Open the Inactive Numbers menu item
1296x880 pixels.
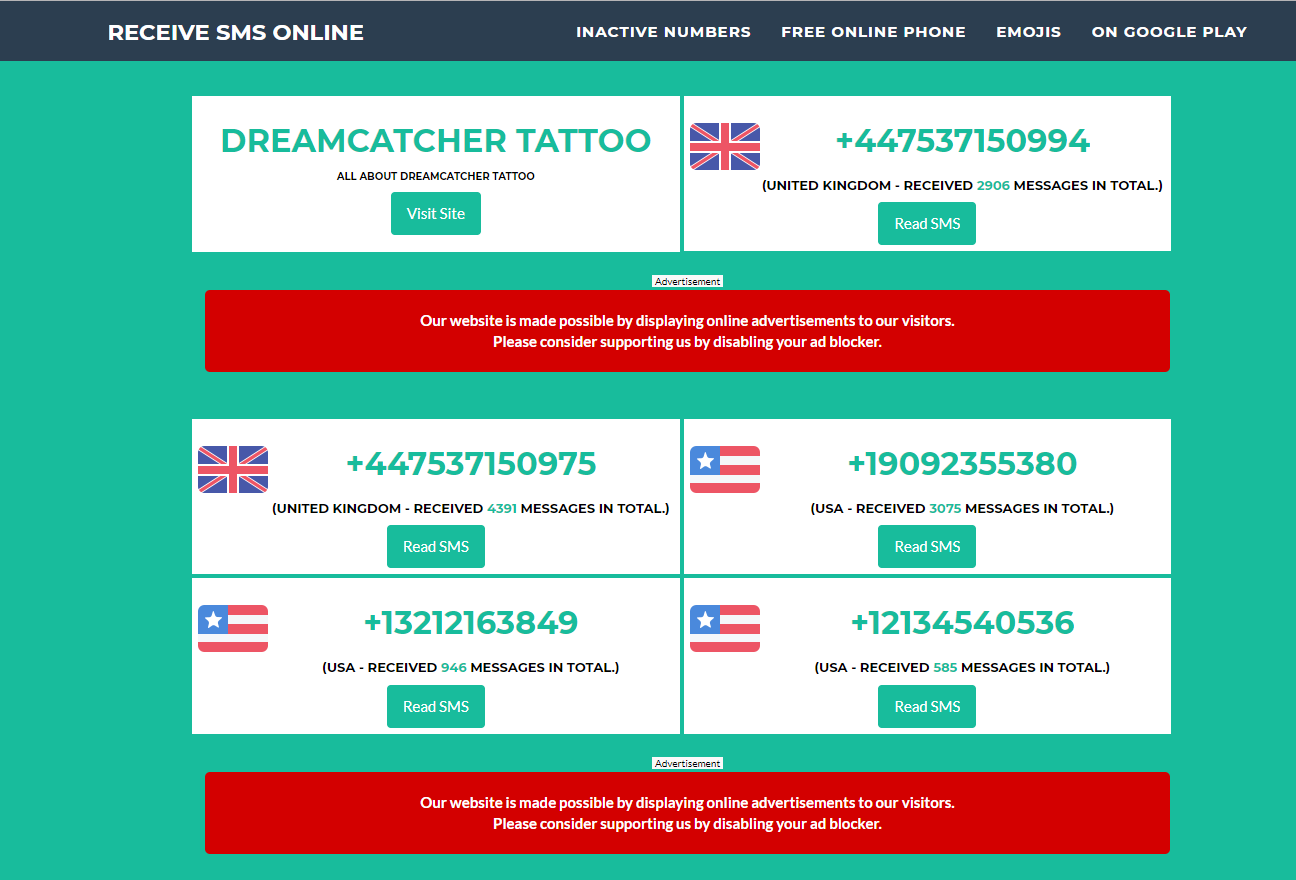point(663,32)
